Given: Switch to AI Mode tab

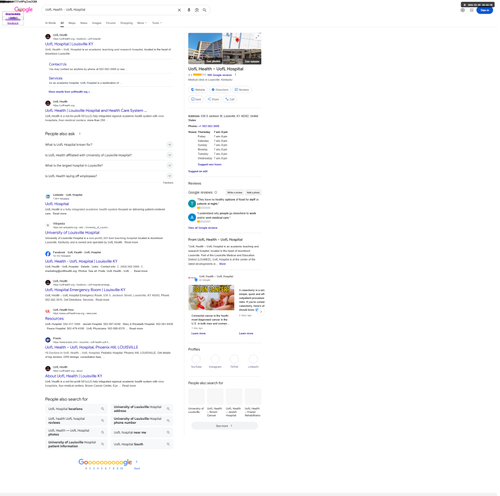Looking at the screenshot, I should pyautogui.click(x=50, y=23).
